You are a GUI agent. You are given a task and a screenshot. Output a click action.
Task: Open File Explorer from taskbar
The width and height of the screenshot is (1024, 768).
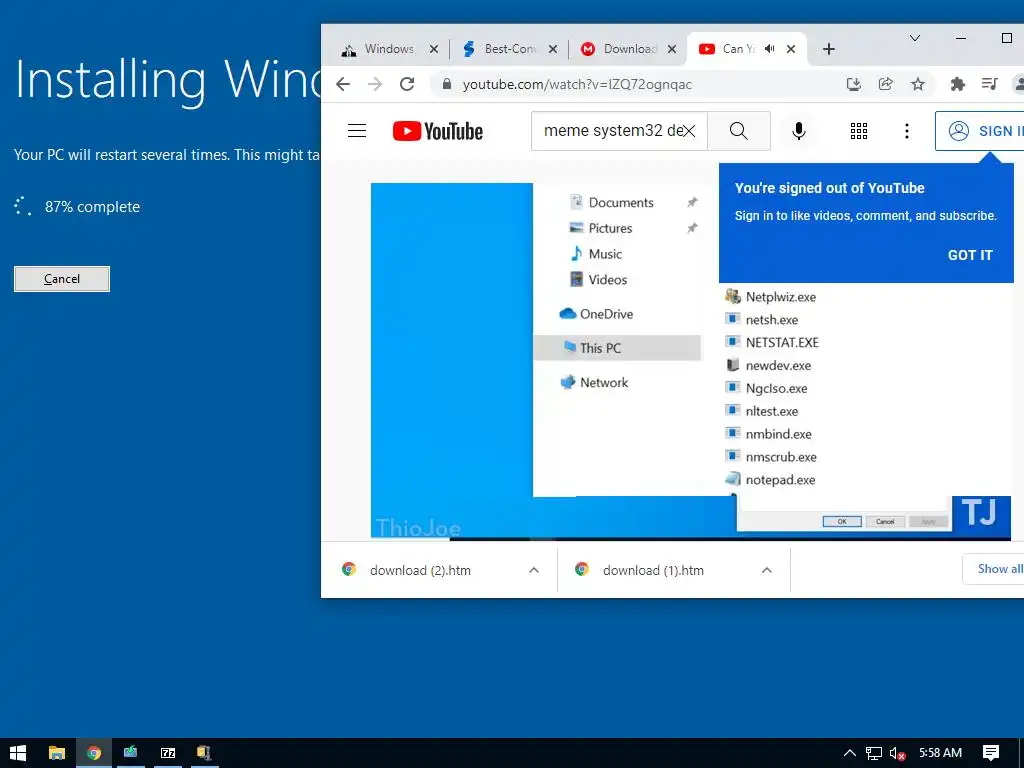57,753
